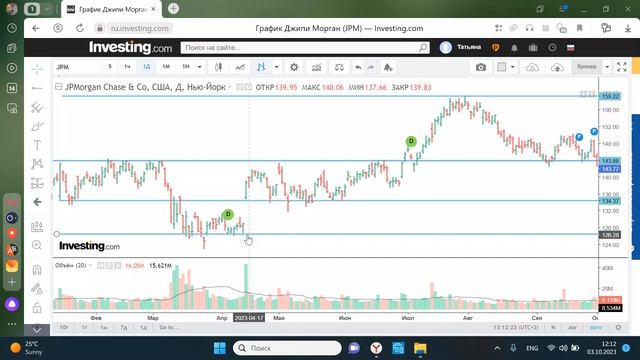Select the brush drawing tool
640x360 pixels.
pos(37,127)
